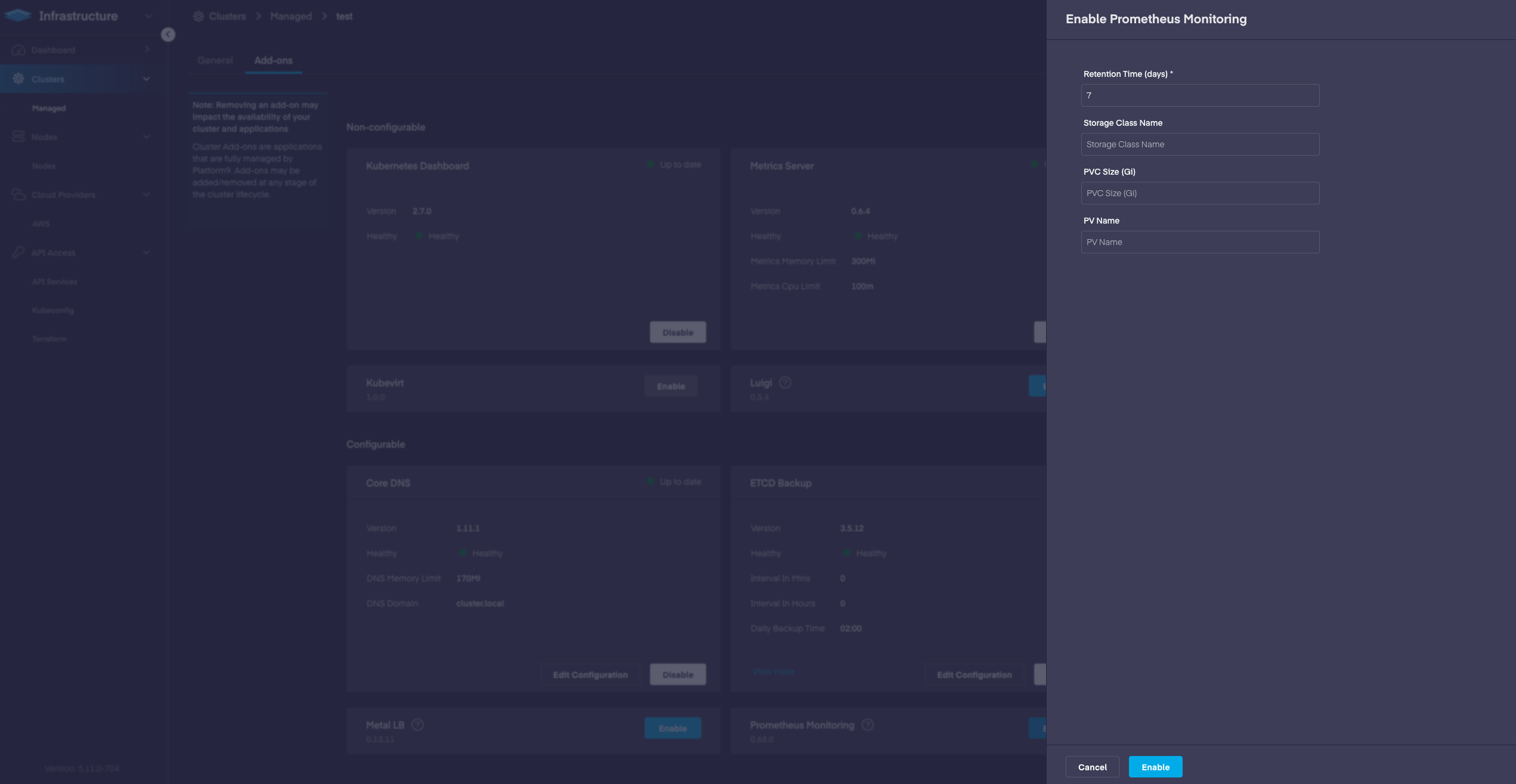
Task: Click the Cloud Providers cloud icon
Action: pos(18,194)
